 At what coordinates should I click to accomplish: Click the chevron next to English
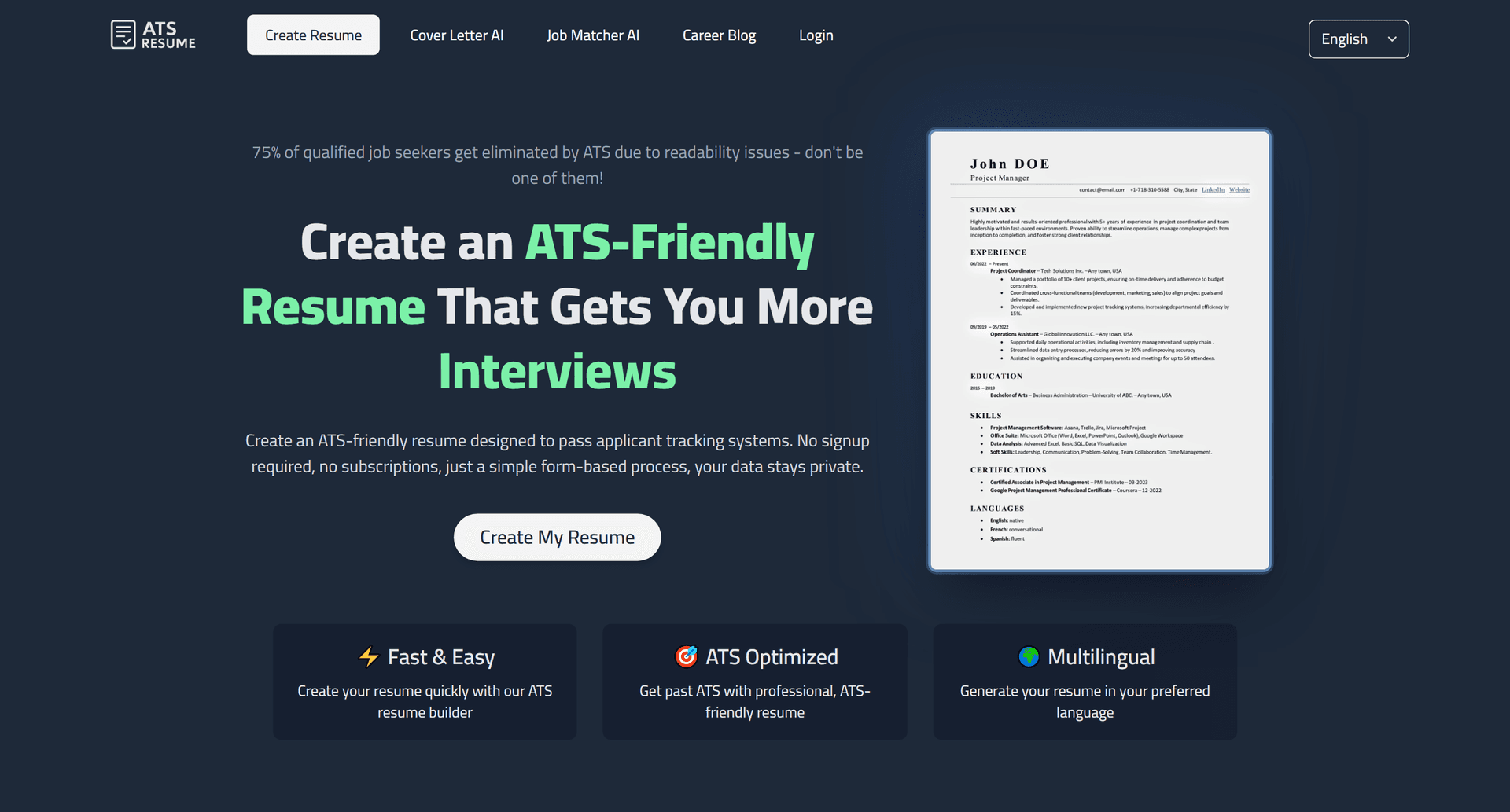coord(1391,39)
